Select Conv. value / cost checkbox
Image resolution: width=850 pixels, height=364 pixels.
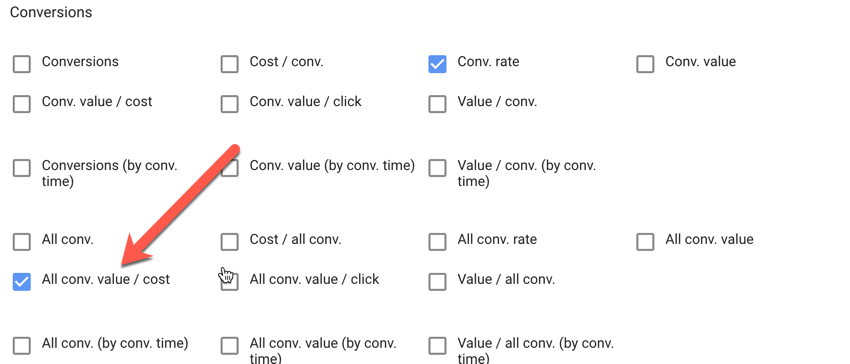coord(22,104)
